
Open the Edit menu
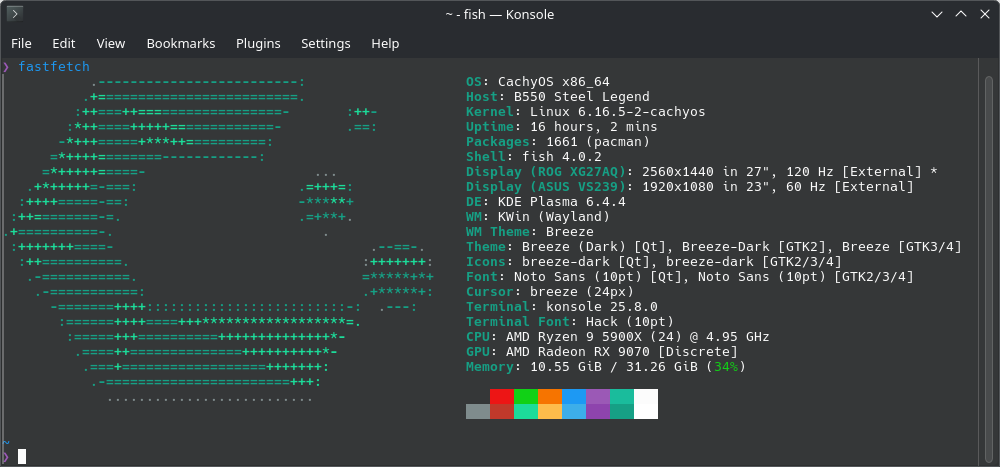point(64,43)
